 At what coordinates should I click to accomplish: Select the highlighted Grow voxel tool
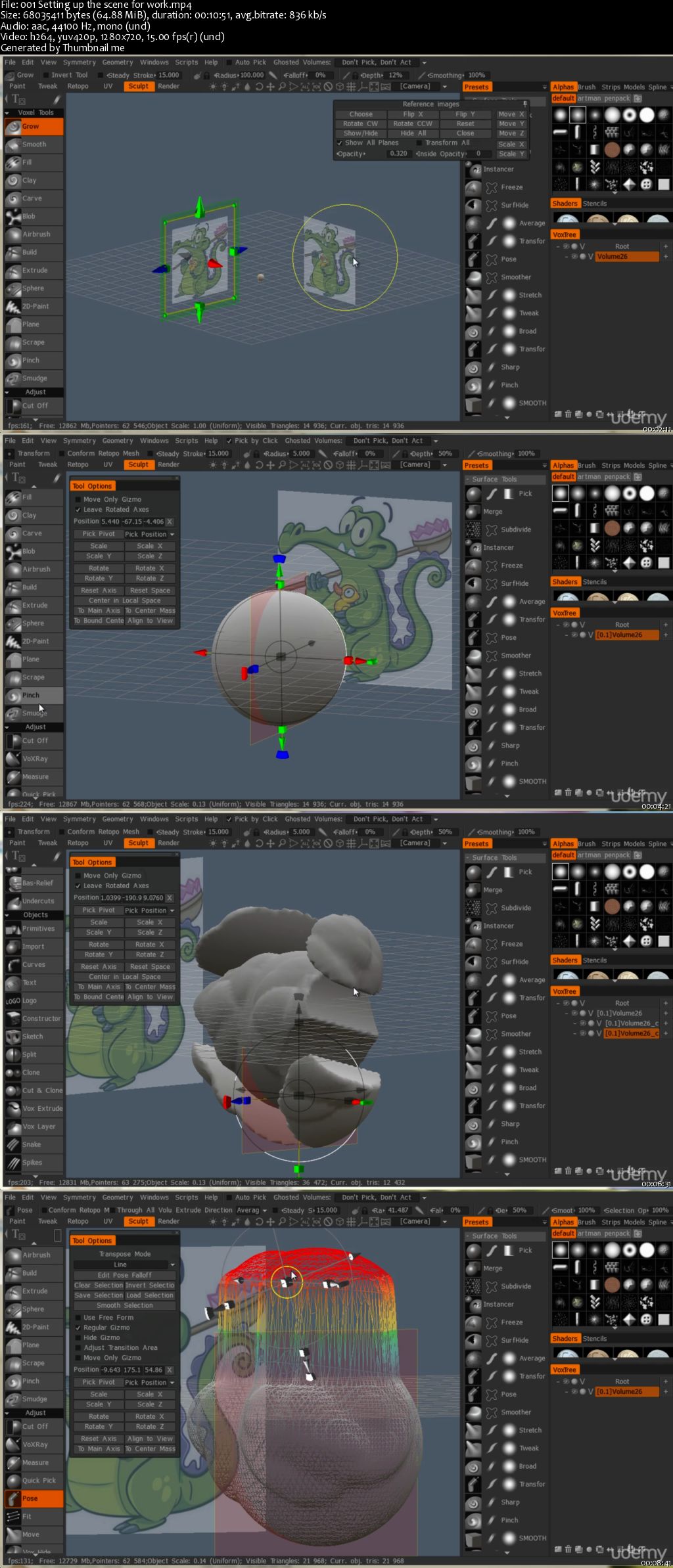pos(34,126)
